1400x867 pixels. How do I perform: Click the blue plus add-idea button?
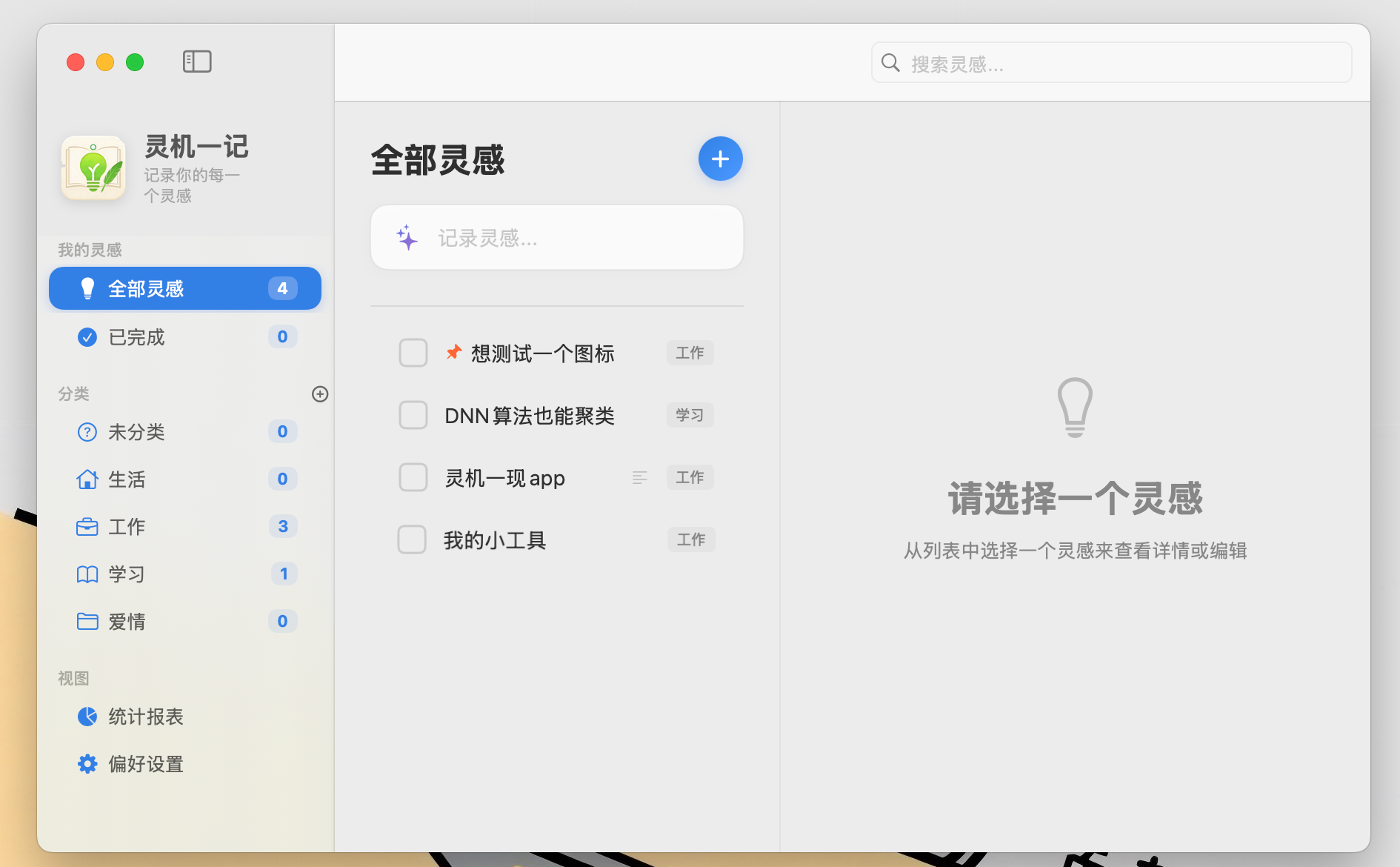720,159
